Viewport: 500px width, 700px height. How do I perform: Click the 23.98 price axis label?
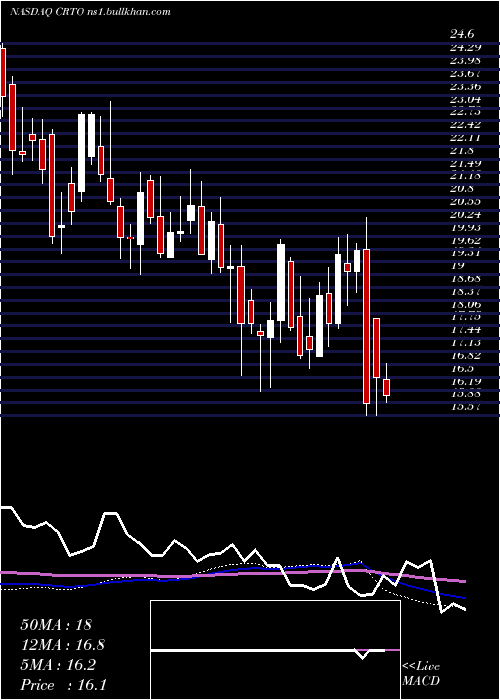(x=466, y=60)
